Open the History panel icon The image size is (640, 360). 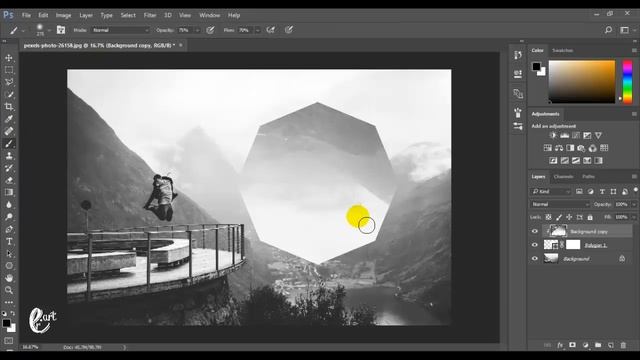tap(518, 55)
